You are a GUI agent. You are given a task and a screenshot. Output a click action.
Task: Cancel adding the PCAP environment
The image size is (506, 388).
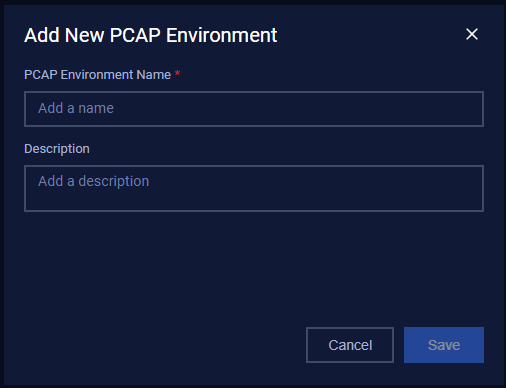[350, 345]
